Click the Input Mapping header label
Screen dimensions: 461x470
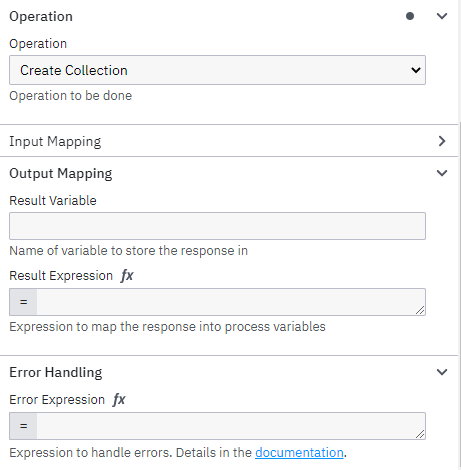point(55,142)
